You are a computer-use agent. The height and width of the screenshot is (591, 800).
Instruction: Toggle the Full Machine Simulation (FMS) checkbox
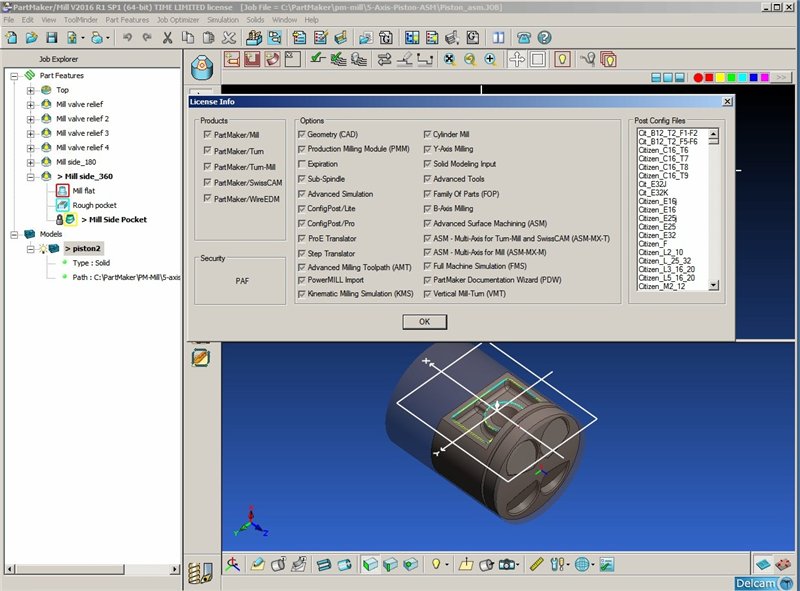[x=428, y=266]
